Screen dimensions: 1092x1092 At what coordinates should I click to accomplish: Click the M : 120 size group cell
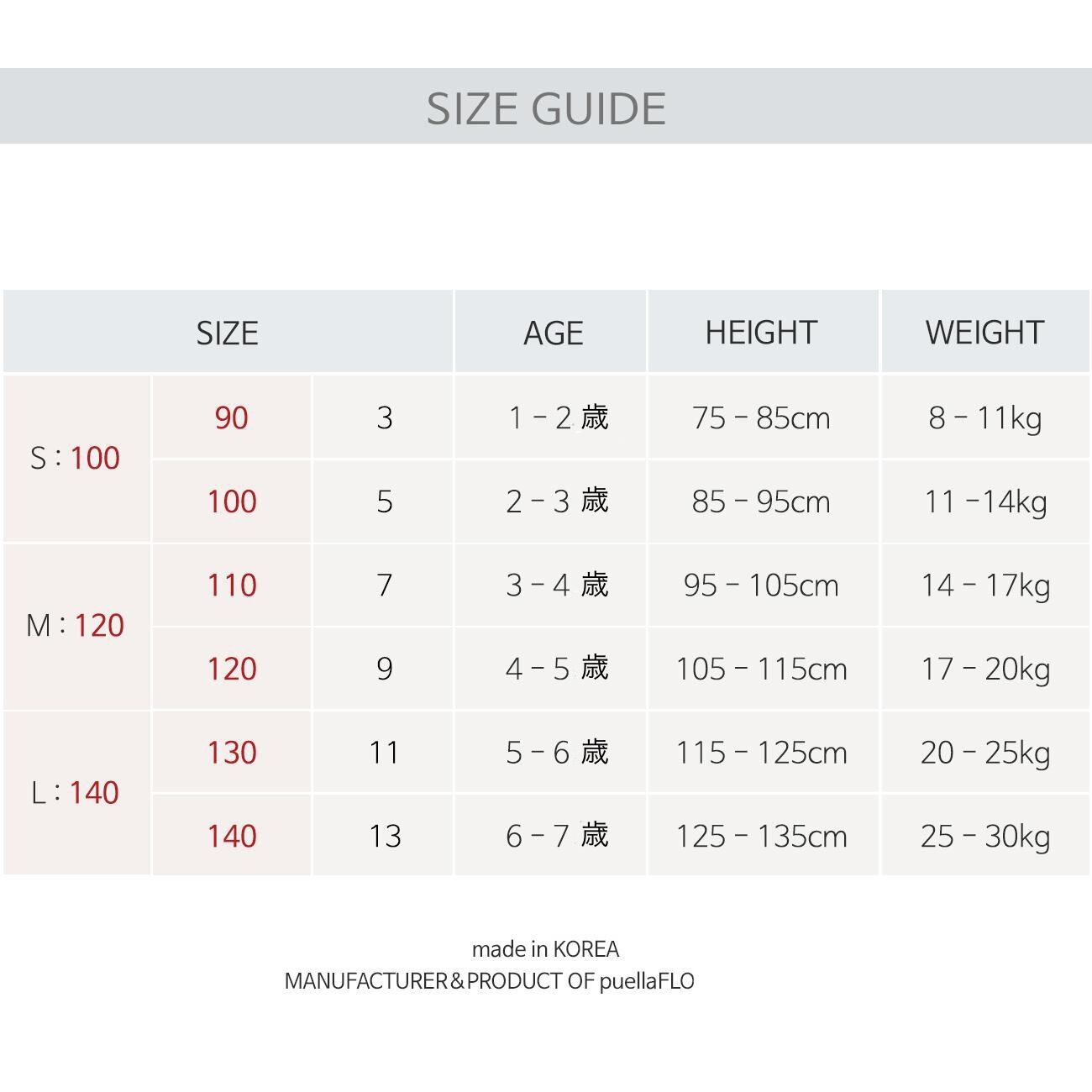(x=76, y=625)
